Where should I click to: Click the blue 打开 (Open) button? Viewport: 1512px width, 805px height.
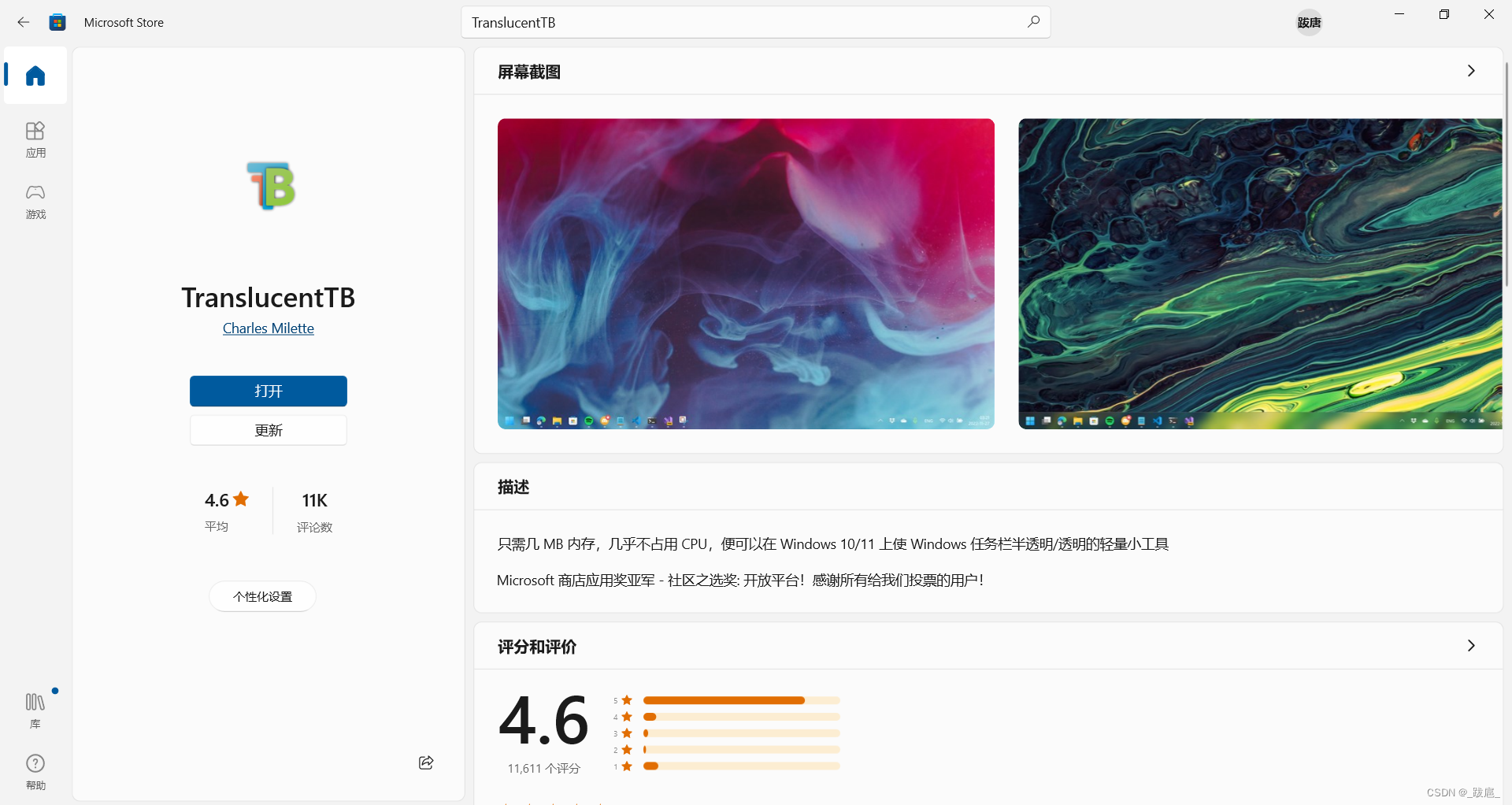[x=268, y=391]
